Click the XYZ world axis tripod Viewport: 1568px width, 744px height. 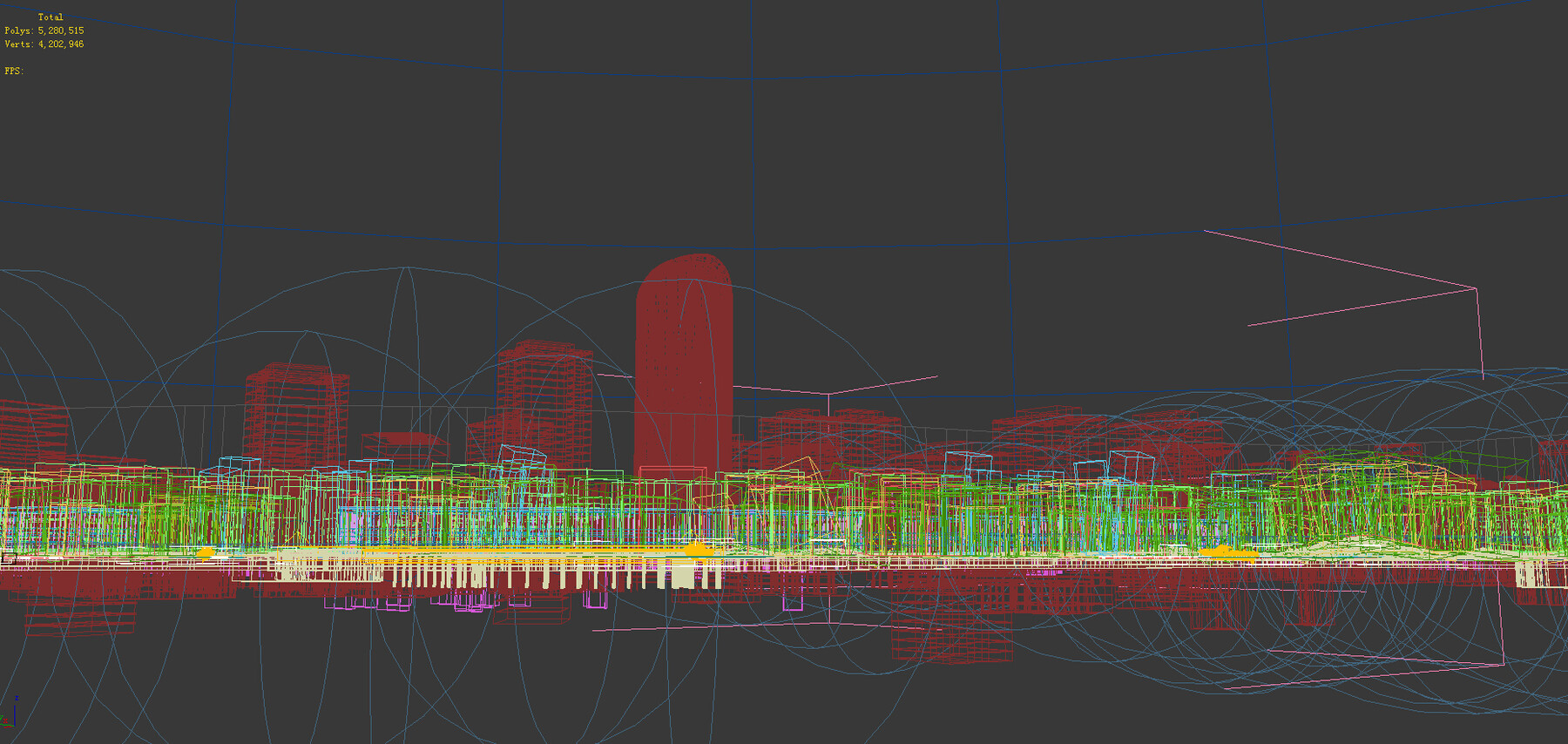(x=10, y=713)
